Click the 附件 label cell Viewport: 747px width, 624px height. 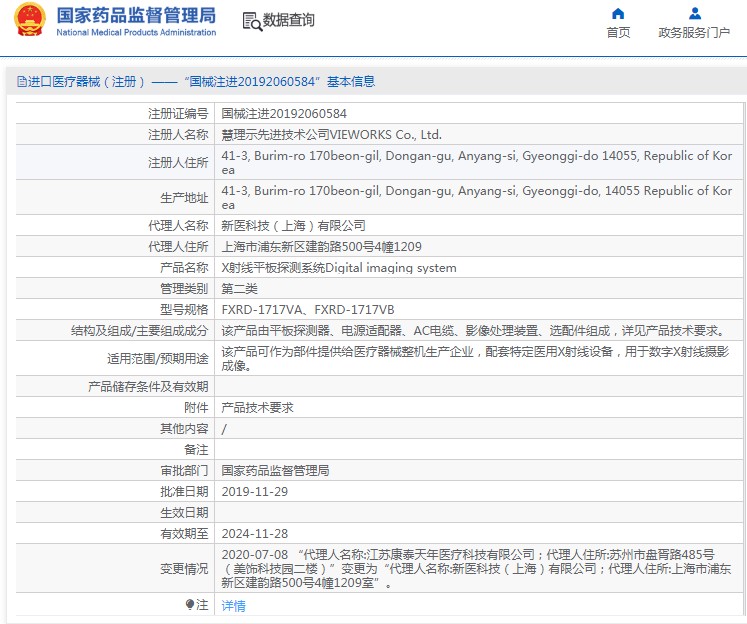coord(115,407)
